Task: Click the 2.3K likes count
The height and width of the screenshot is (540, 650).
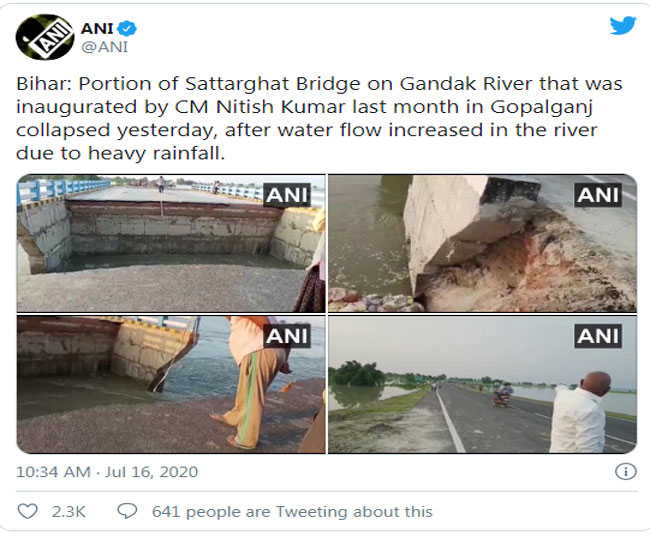Action: click(x=68, y=511)
